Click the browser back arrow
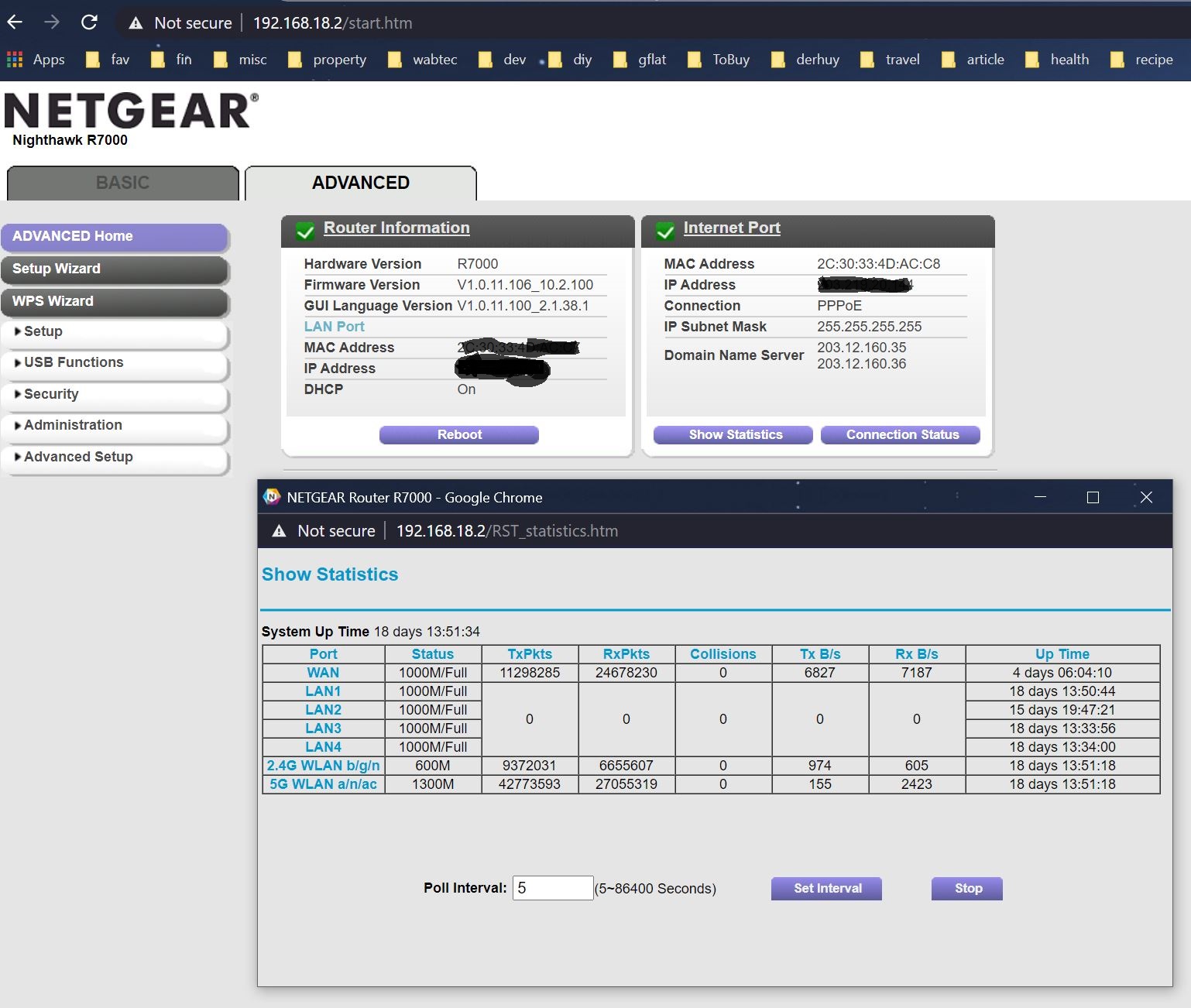Image resolution: width=1191 pixels, height=1008 pixels. (14, 22)
